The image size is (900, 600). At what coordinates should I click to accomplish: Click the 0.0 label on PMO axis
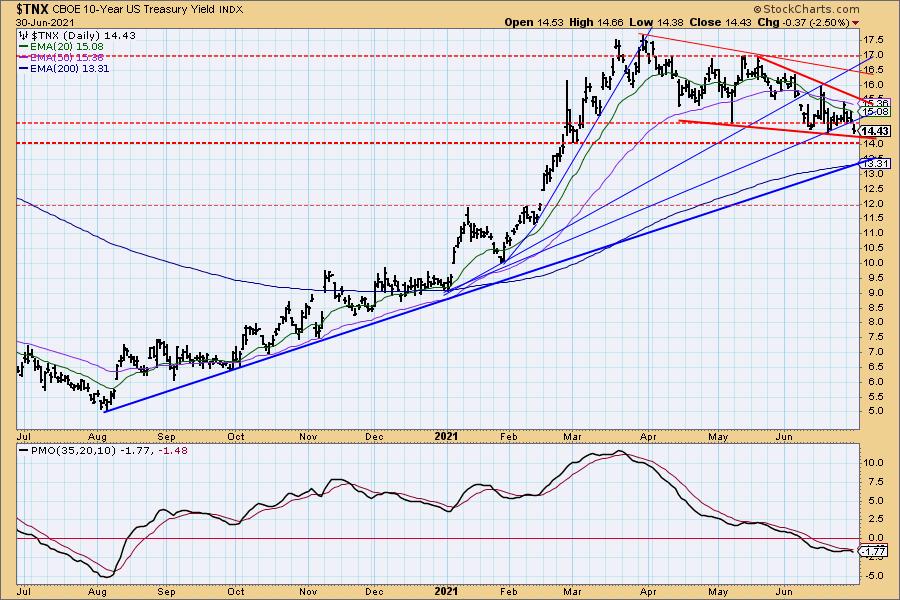(875, 539)
